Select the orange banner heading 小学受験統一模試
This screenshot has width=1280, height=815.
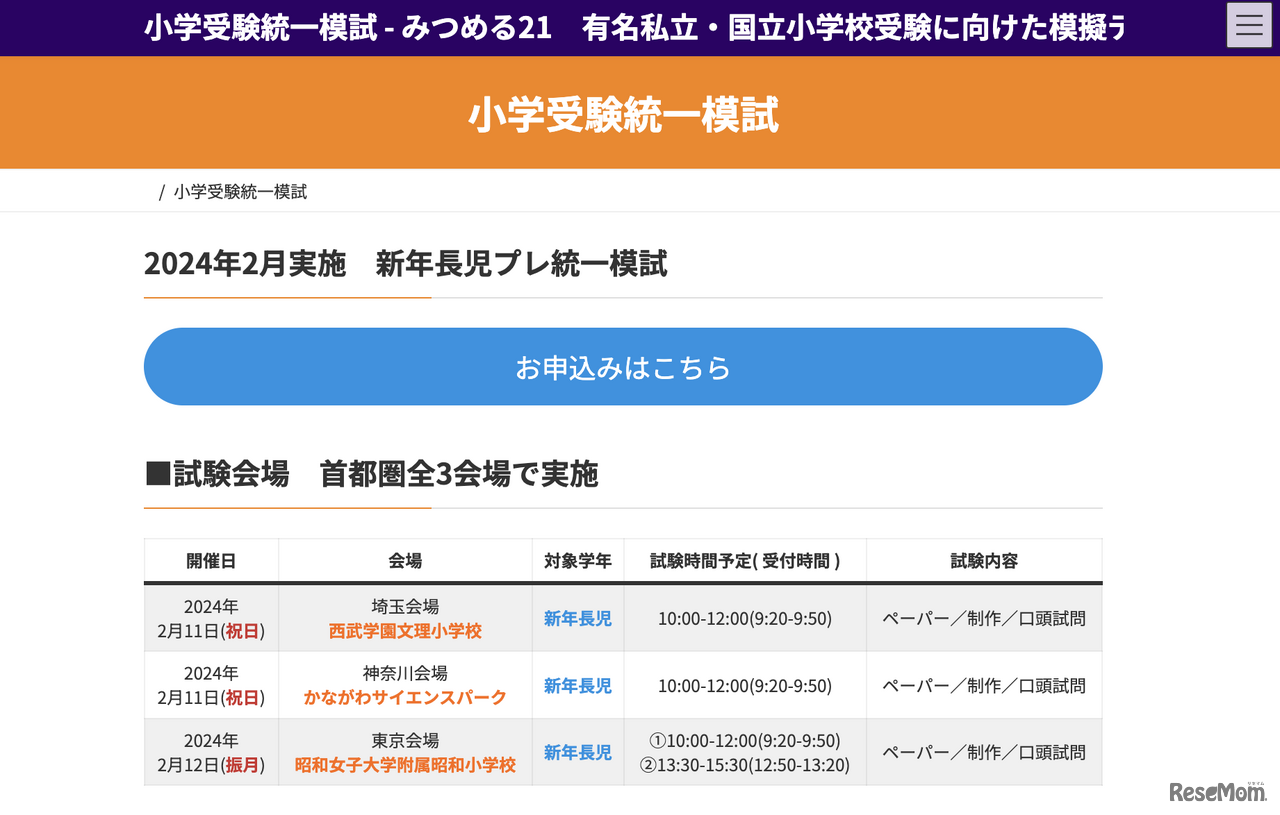point(623,115)
